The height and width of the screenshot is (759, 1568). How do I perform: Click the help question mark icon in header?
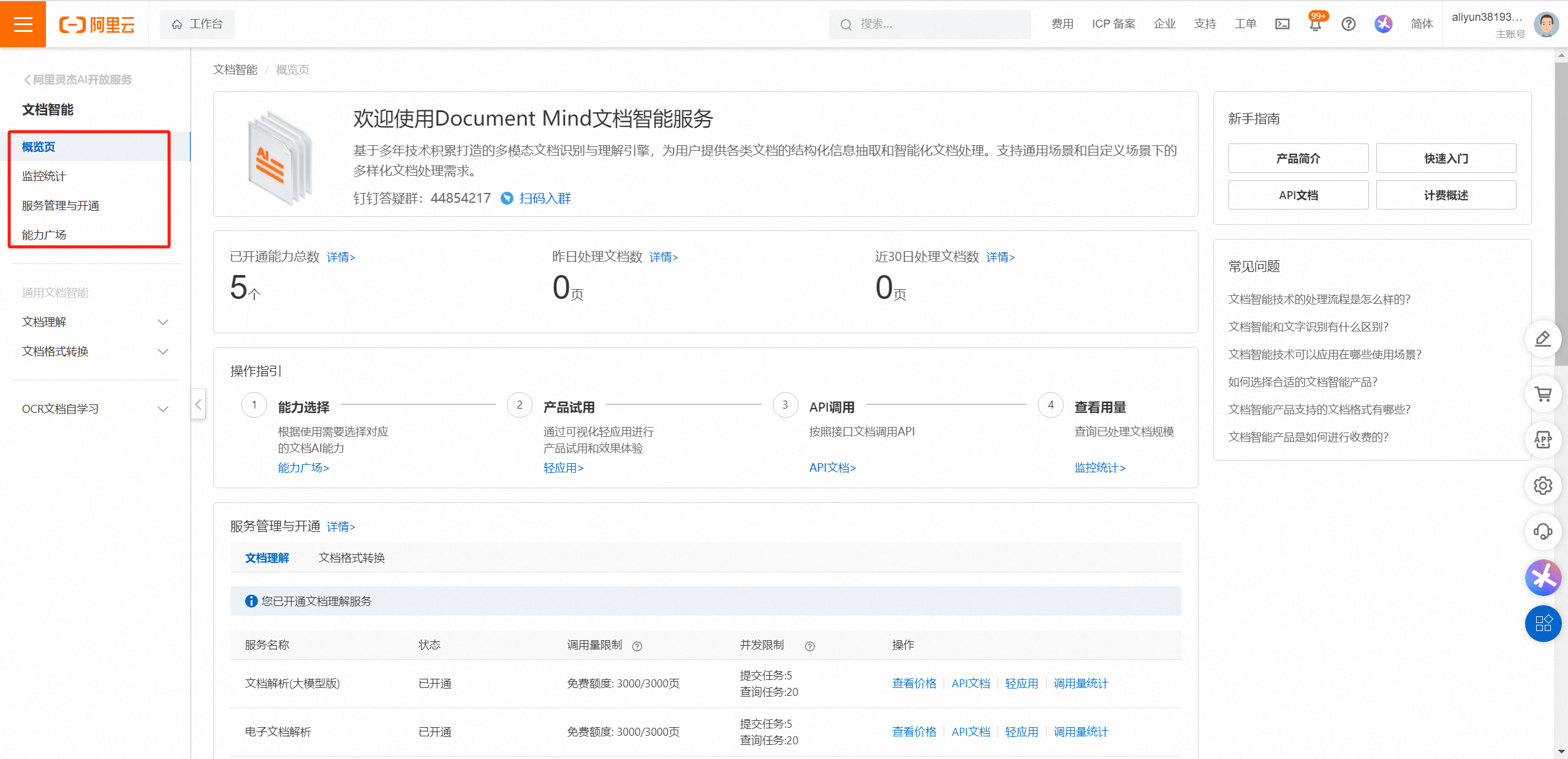(x=1348, y=24)
